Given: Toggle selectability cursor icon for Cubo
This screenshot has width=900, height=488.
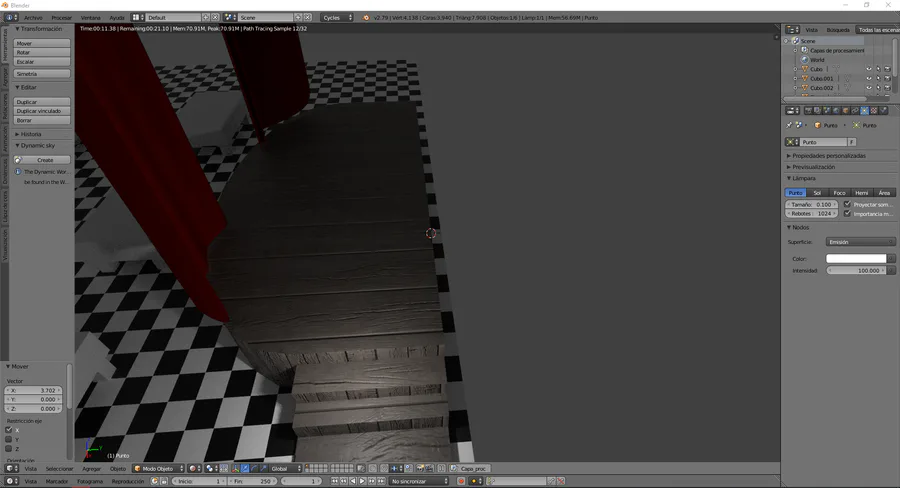Looking at the screenshot, I should (x=878, y=69).
